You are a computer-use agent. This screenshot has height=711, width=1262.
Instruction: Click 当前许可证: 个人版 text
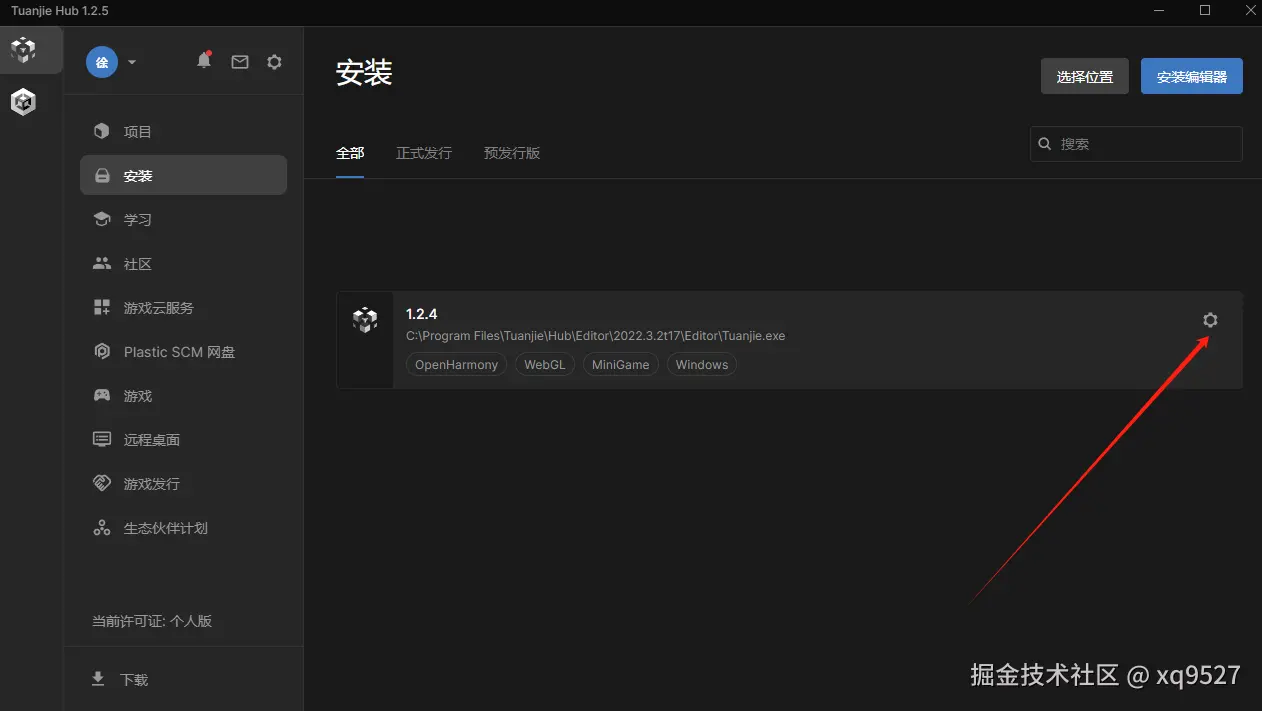click(x=152, y=621)
